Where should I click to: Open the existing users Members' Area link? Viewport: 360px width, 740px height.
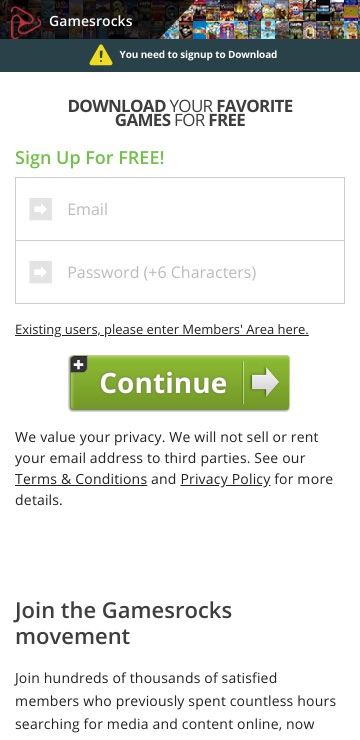point(162,329)
